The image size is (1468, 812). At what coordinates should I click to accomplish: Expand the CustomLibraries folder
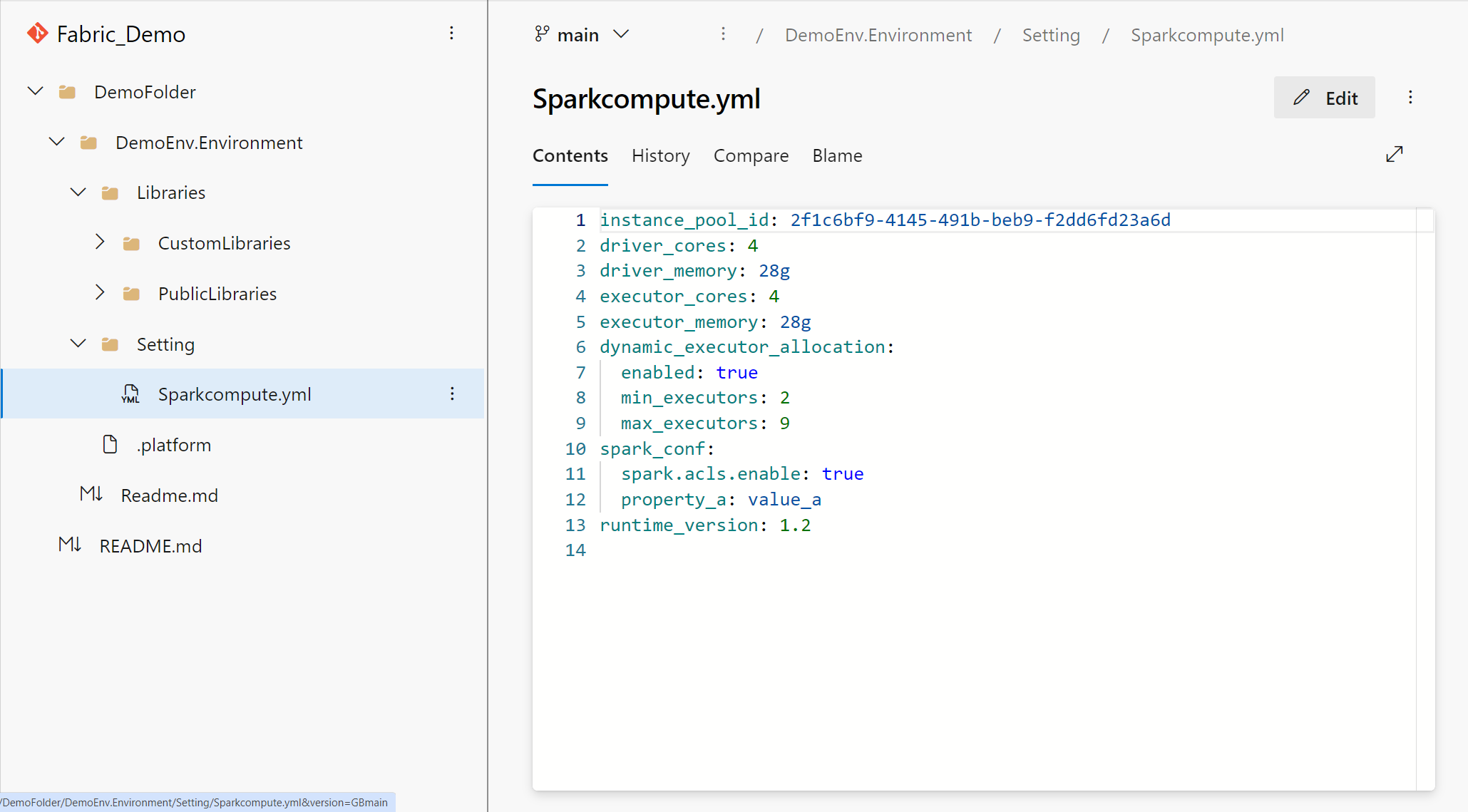[101, 242]
